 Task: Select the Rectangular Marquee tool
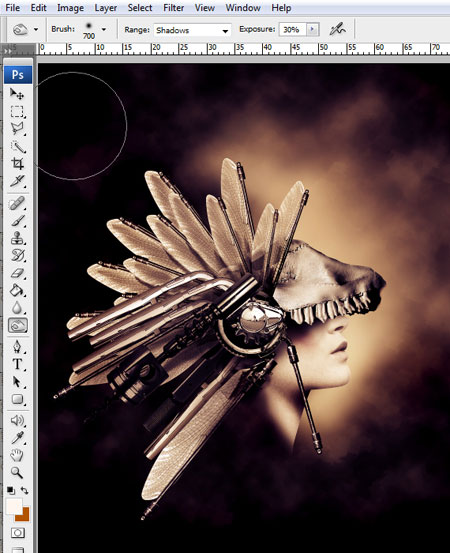pyautogui.click(x=17, y=111)
